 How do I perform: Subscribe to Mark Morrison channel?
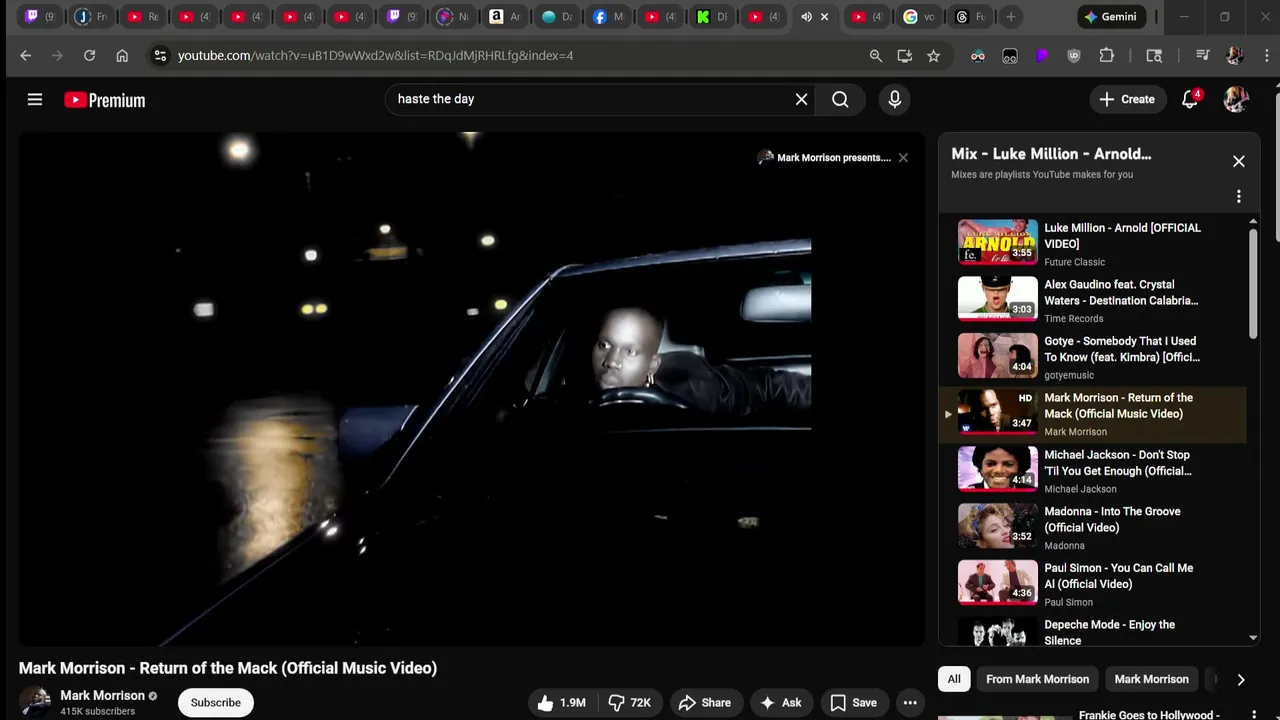tap(216, 703)
